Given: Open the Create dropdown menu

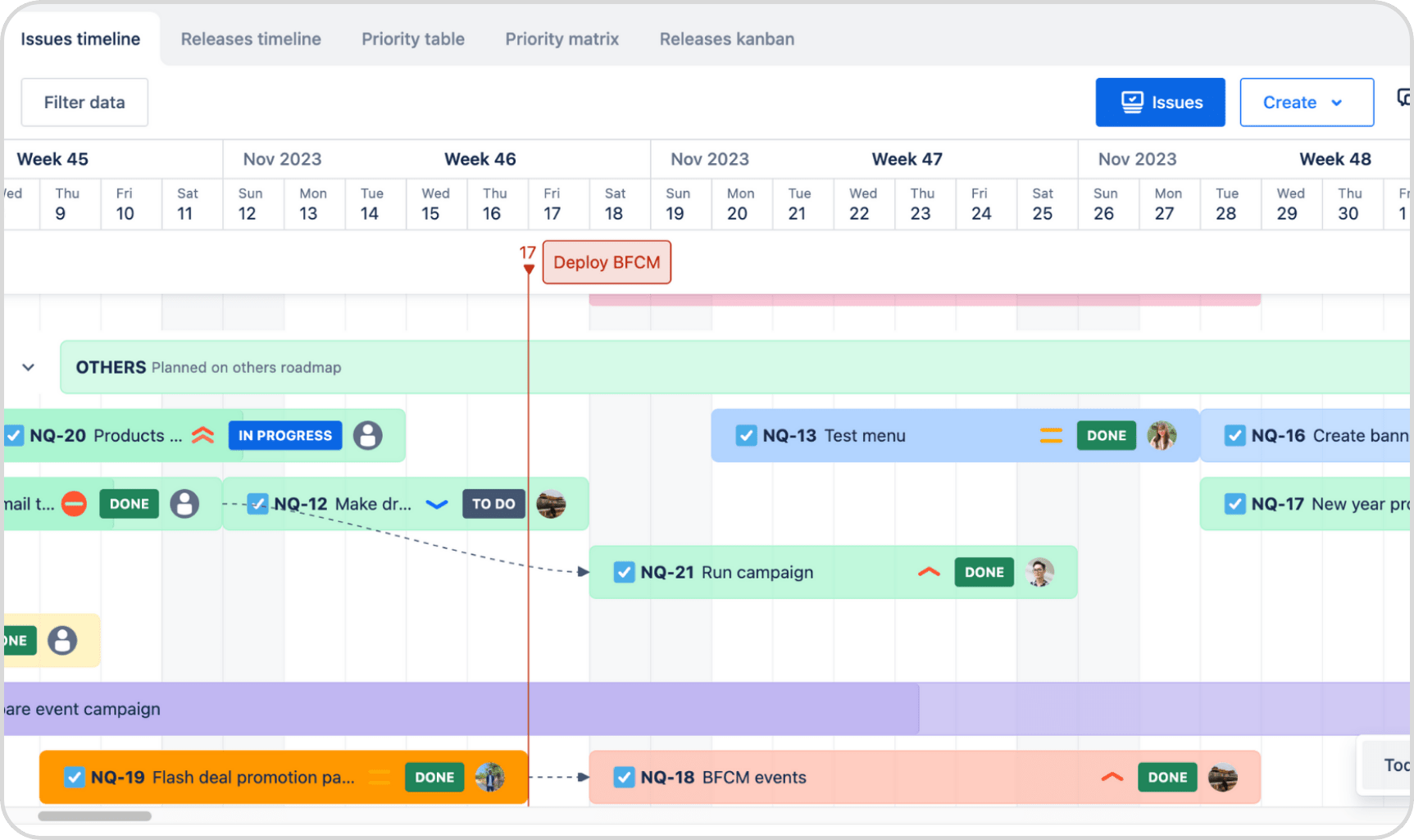Looking at the screenshot, I should tap(1306, 102).
